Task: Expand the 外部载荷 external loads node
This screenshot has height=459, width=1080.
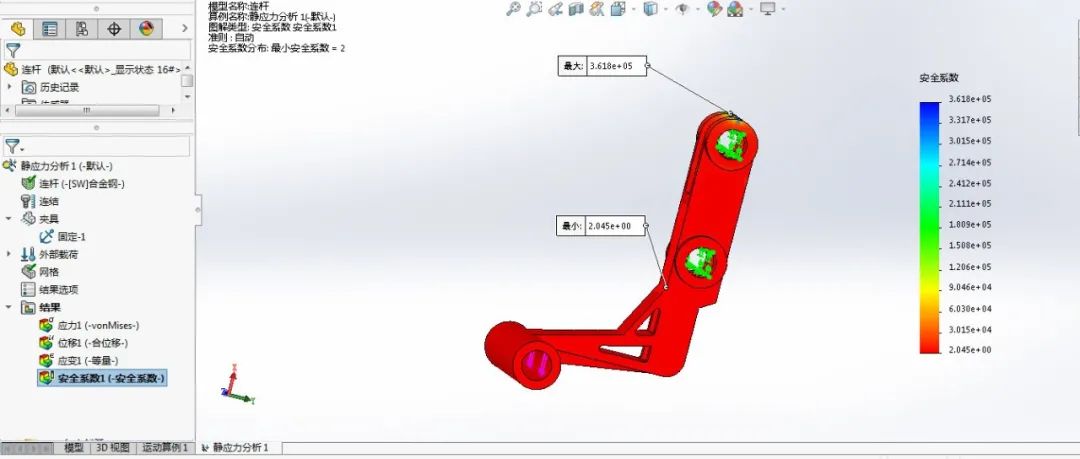Action: [x=10, y=254]
